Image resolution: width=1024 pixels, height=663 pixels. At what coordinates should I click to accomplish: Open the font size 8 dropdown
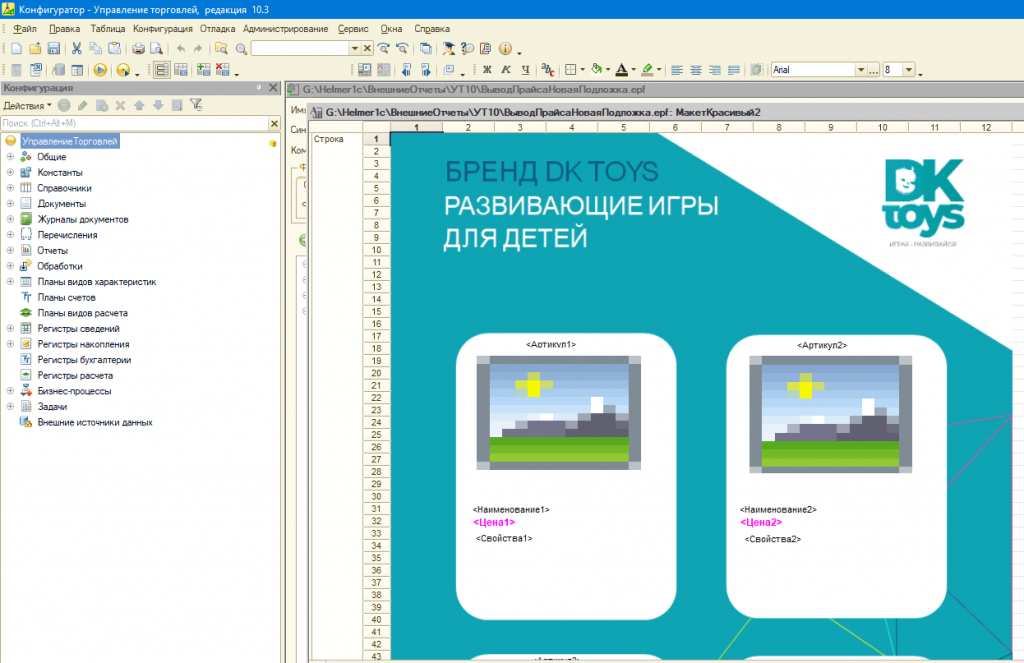(x=908, y=70)
